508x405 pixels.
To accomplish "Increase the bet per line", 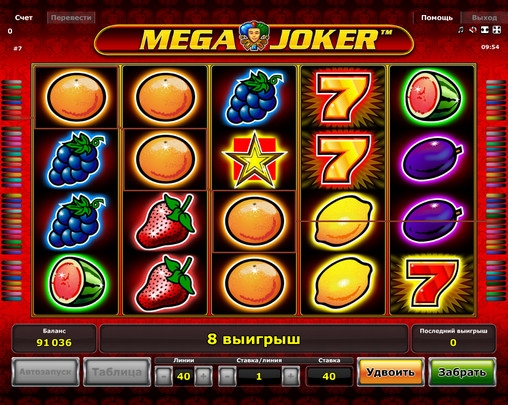I will (291, 376).
